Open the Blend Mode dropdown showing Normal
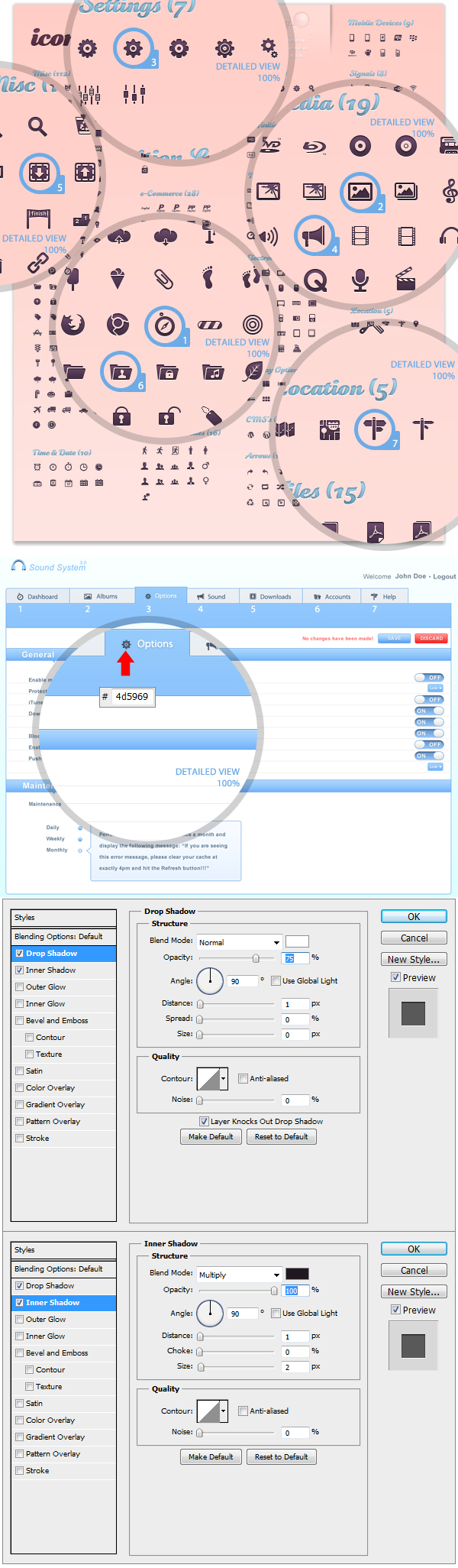 tap(240, 942)
